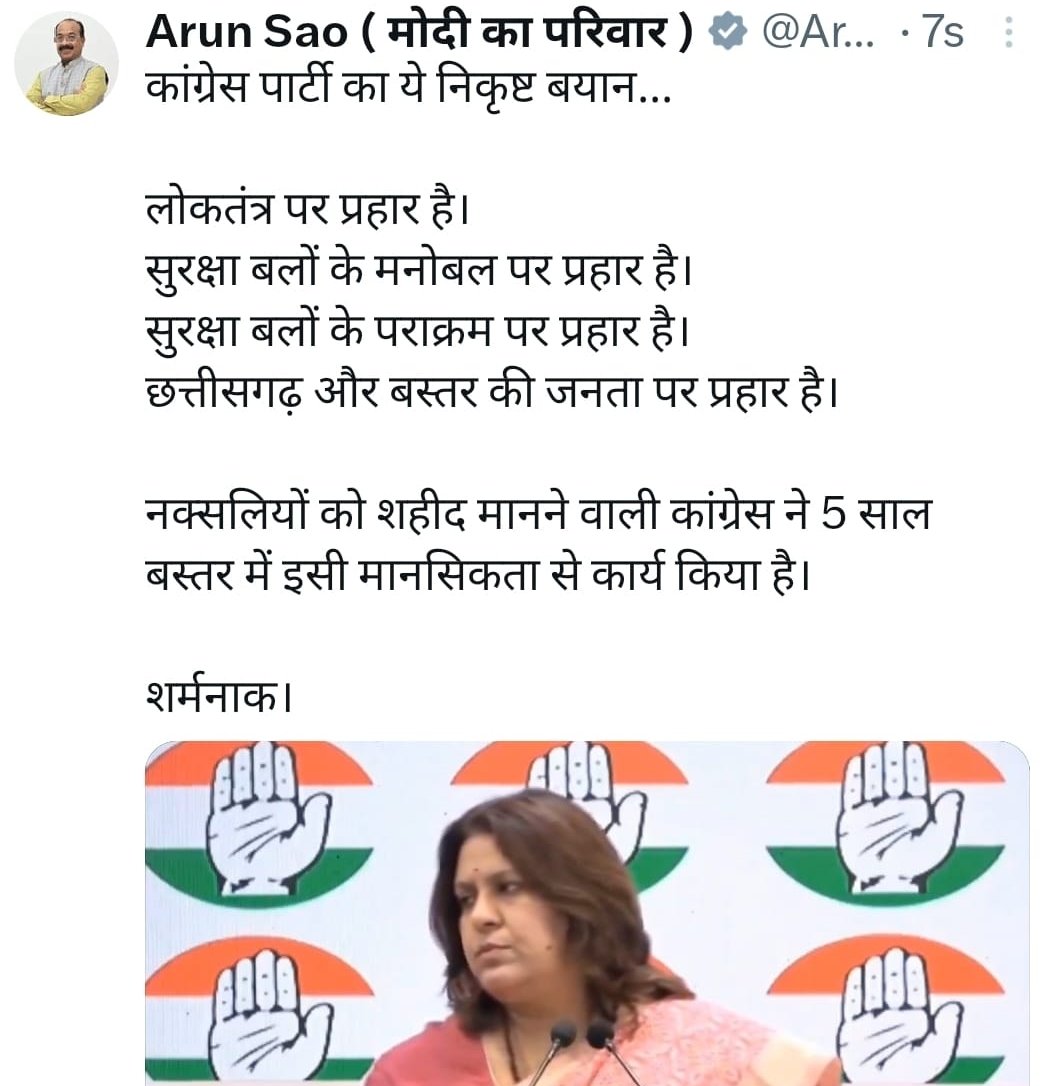Viewport: 1053px width, 1086px height.
Task: Click the truncated @Ar... handle
Action: 818,32
